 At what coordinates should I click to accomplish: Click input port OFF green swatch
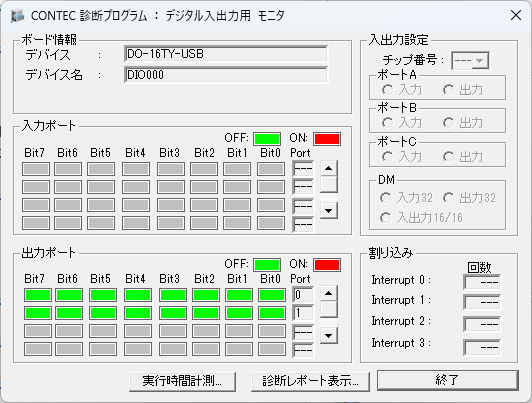[267, 139]
